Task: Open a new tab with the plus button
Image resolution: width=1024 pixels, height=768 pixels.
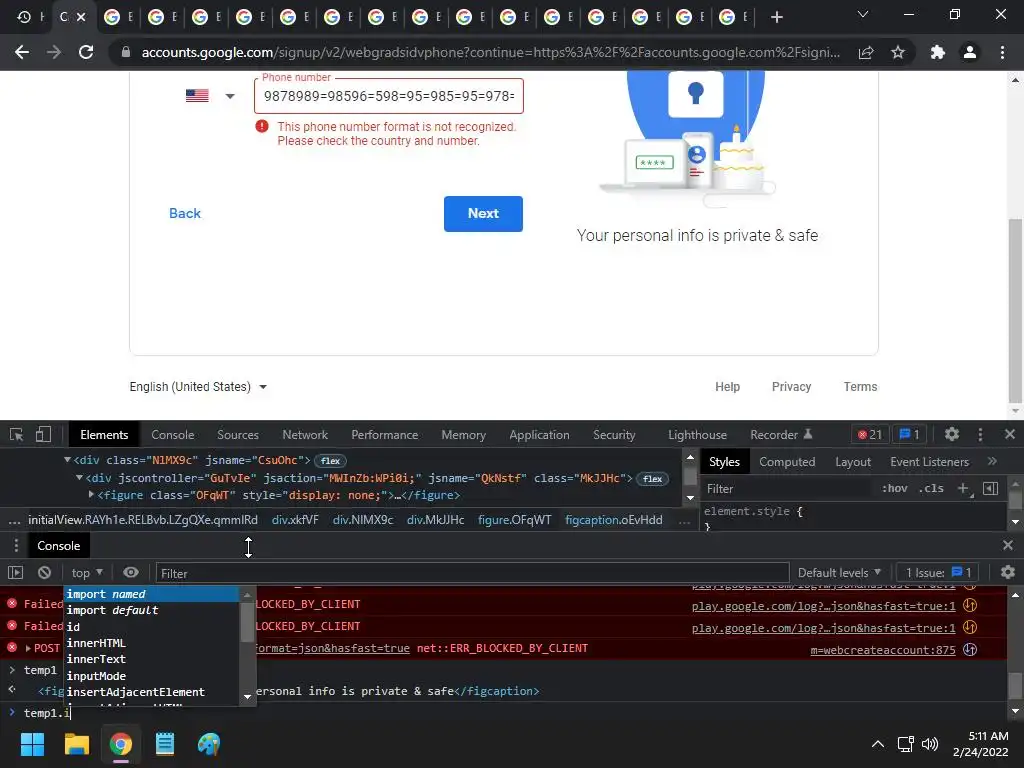Action: click(x=776, y=17)
